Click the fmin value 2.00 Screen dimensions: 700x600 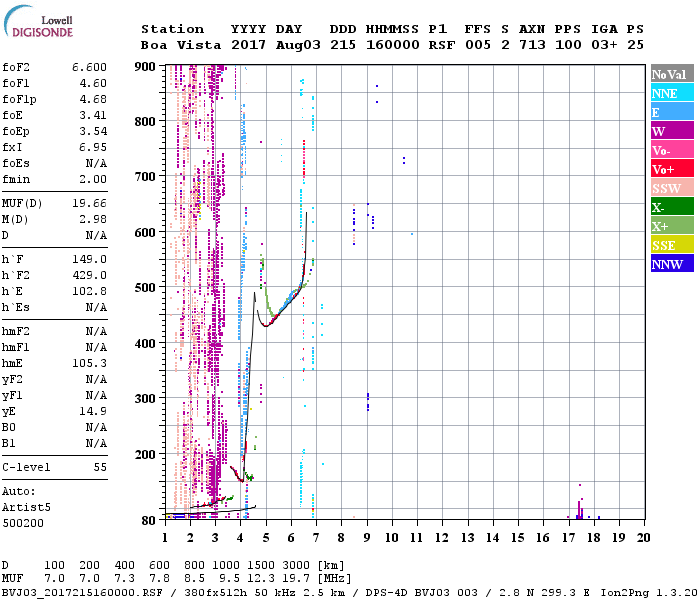click(93, 179)
